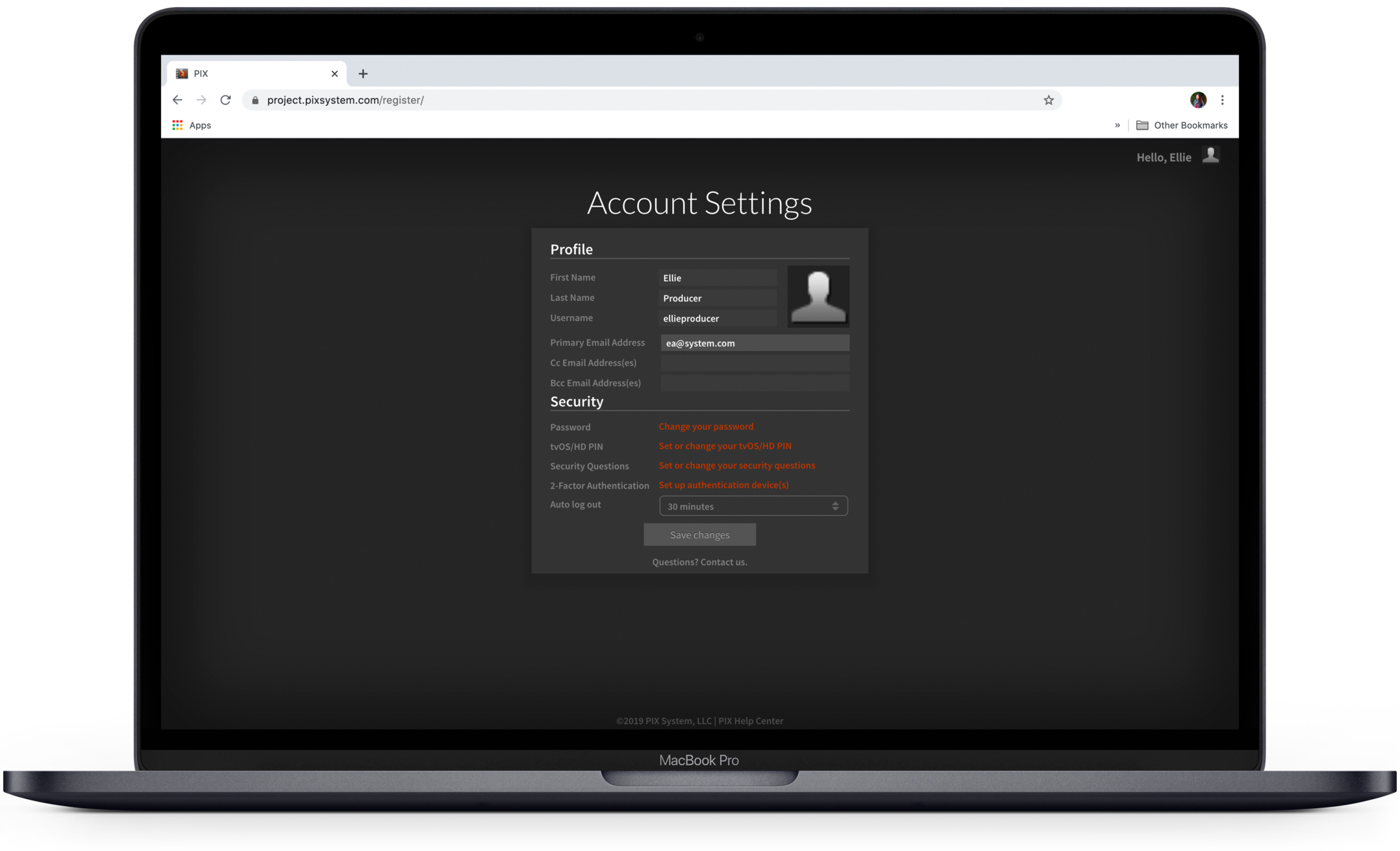Open Other Bookmarks folder
1400x851 pixels.
(x=1182, y=125)
